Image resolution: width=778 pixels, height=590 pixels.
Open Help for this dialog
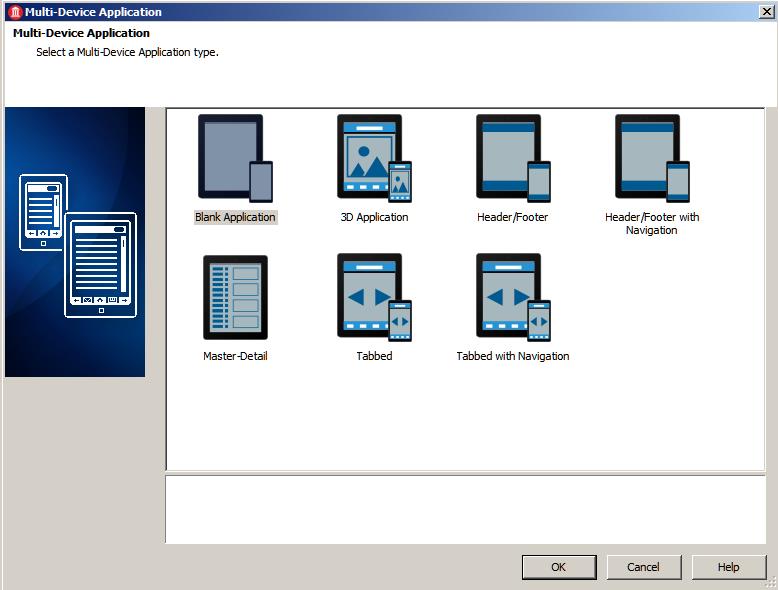(x=728, y=567)
